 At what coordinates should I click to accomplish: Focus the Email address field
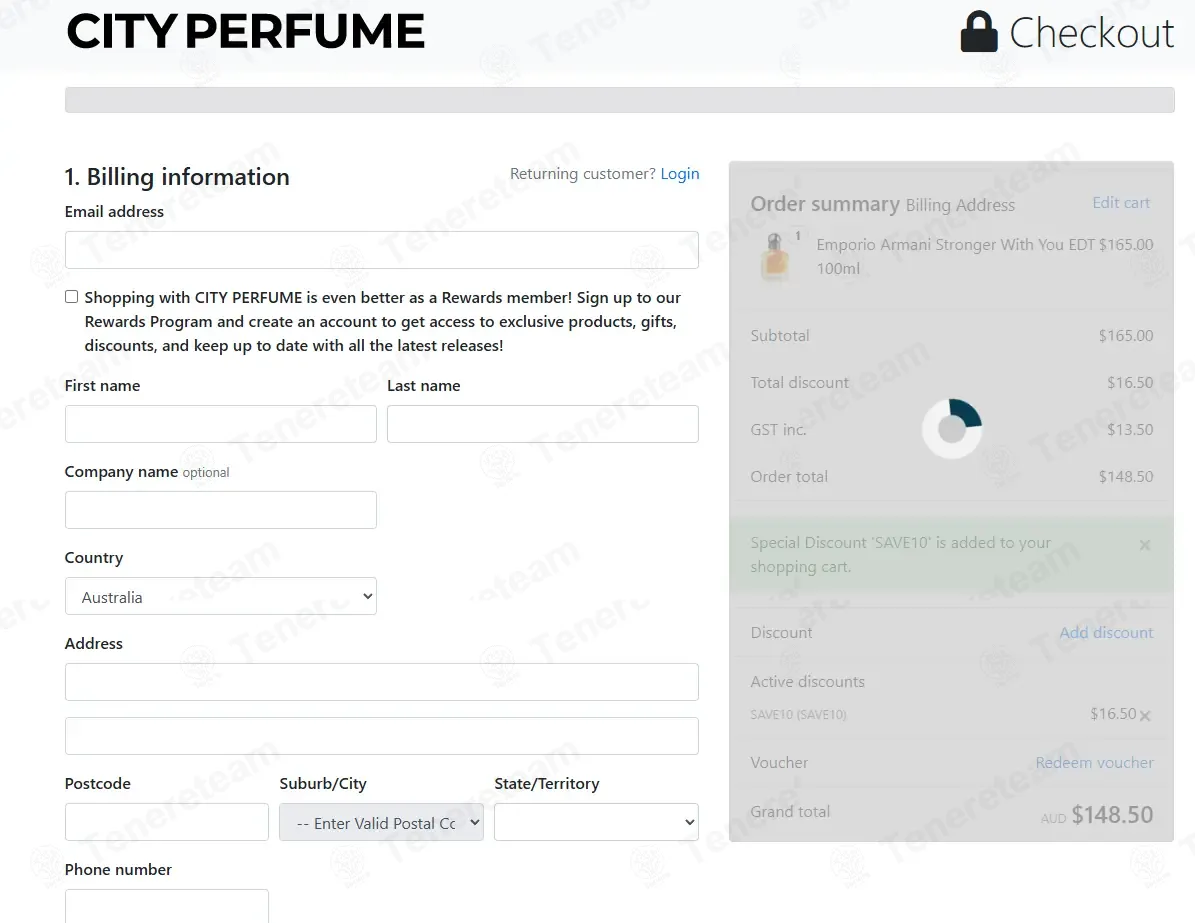[382, 250]
